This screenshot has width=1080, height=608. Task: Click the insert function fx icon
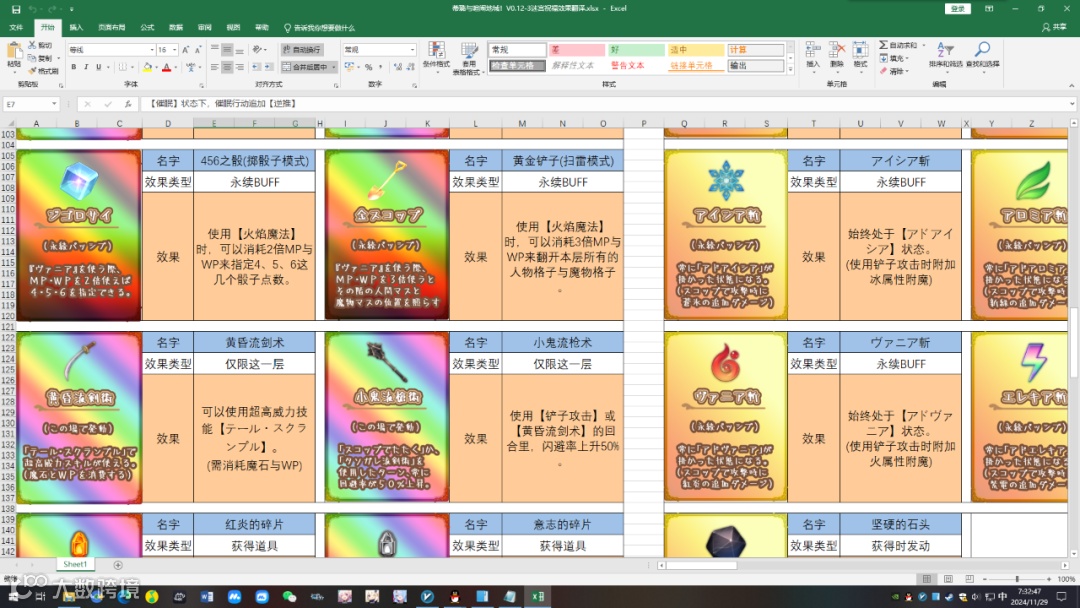[x=127, y=104]
